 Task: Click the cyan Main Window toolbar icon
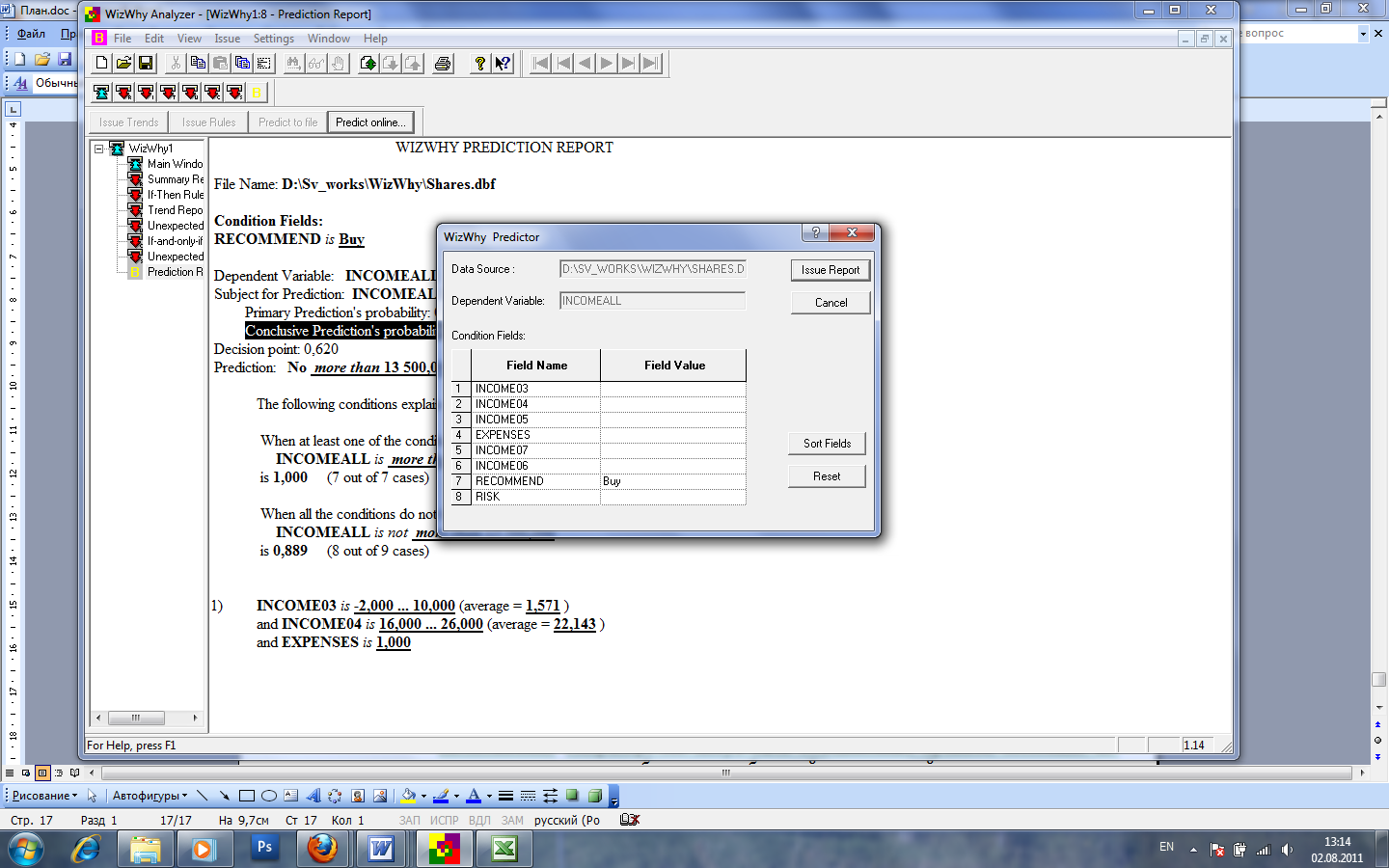pyautogui.click(x=101, y=93)
